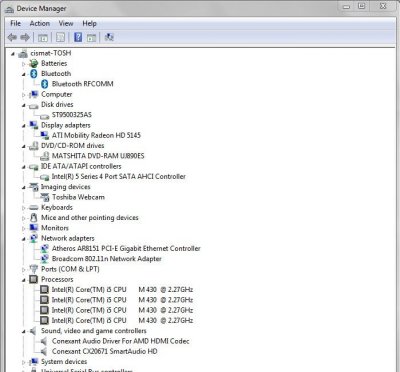Click the Show/Hide Console Tree icon
The image size is (400, 372).
click(x=43, y=37)
